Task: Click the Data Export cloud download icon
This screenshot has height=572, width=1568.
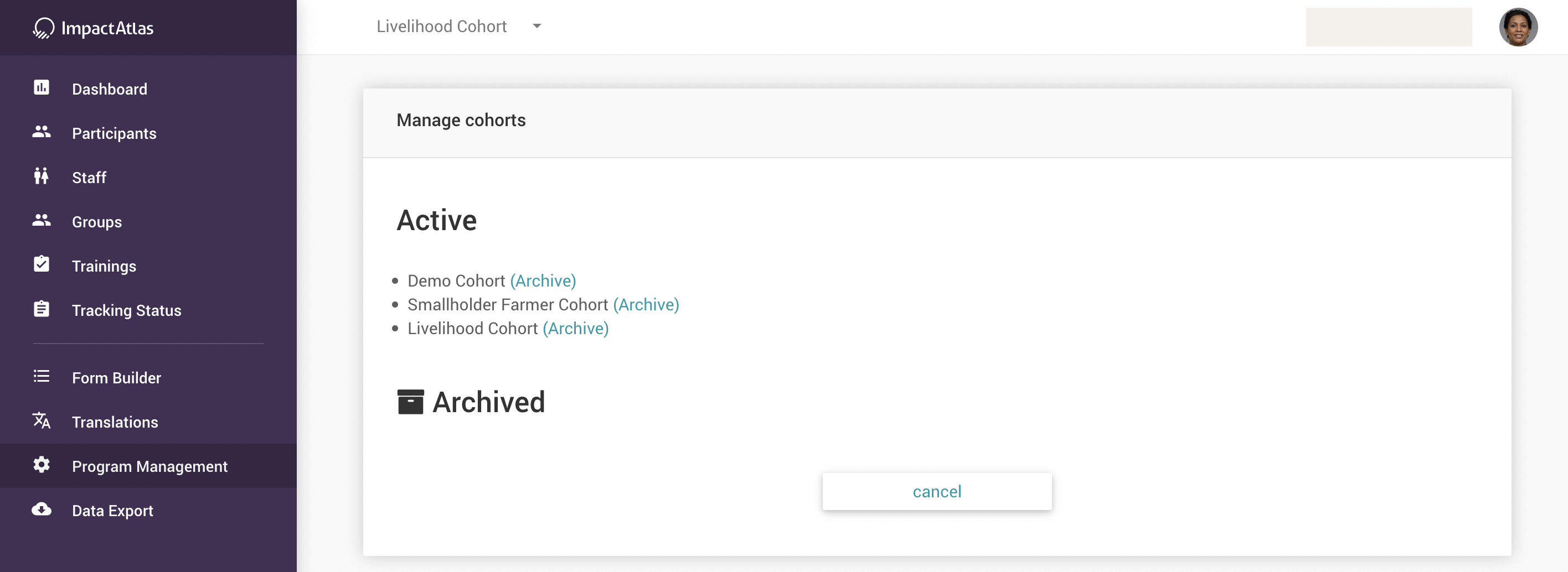Action: pos(42,509)
